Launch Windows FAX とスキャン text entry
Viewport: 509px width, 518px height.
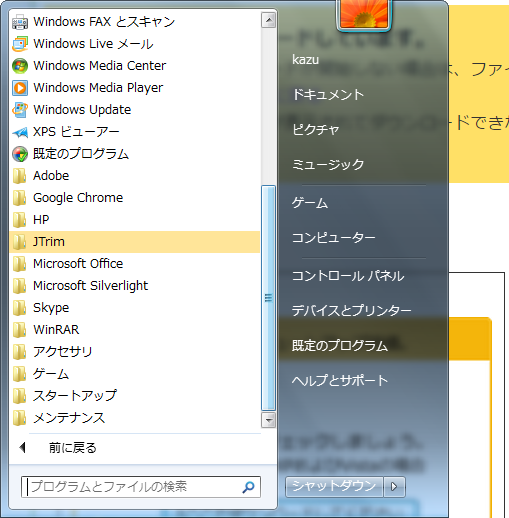pyautogui.click(x=104, y=22)
